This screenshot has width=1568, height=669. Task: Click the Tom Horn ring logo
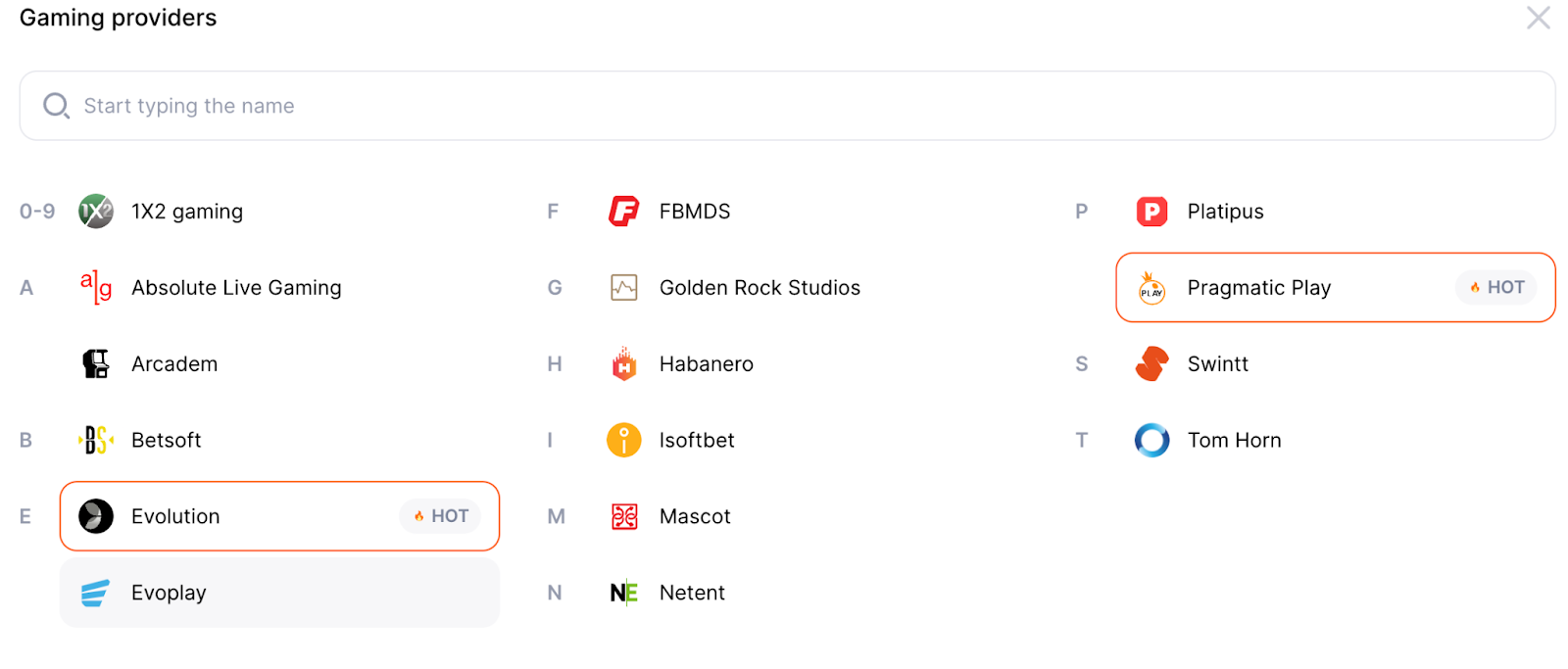1152,440
